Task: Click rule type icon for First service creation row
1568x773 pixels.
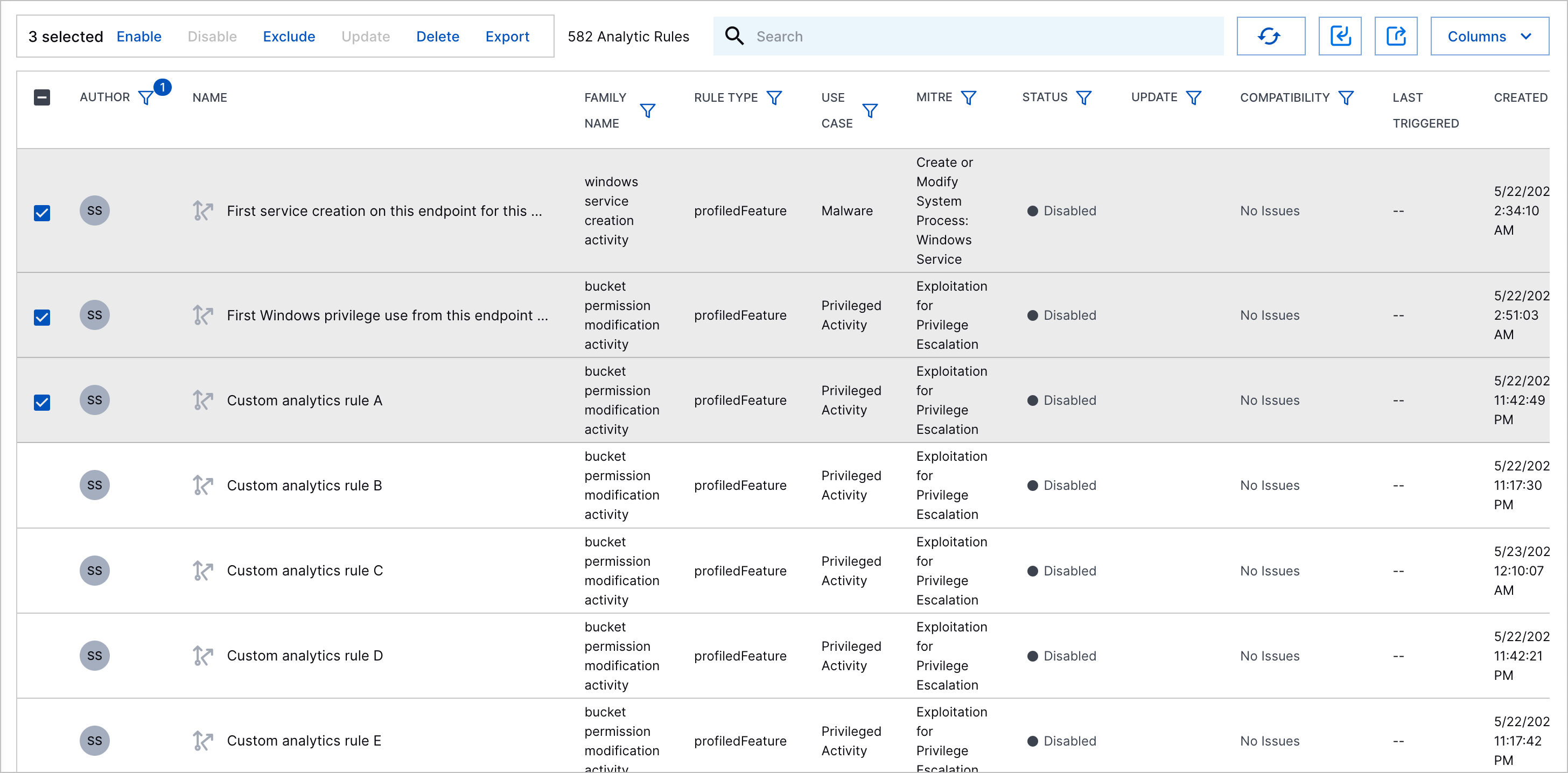Action: point(202,211)
